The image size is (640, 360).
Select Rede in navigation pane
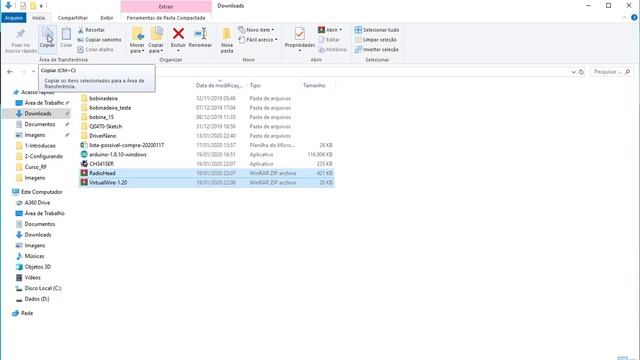(x=27, y=313)
